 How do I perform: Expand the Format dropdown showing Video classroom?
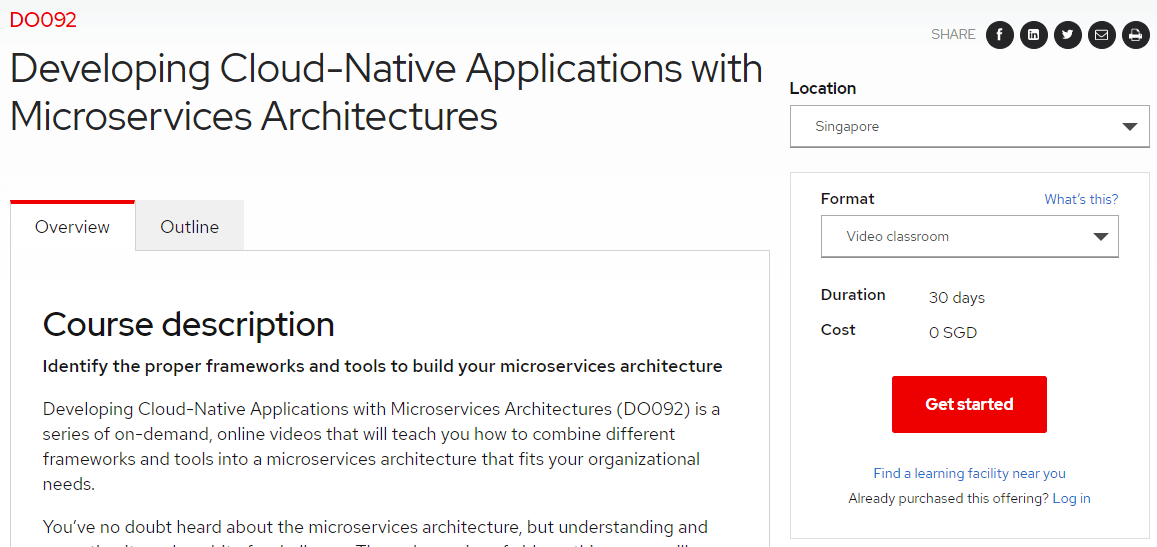point(969,237)
